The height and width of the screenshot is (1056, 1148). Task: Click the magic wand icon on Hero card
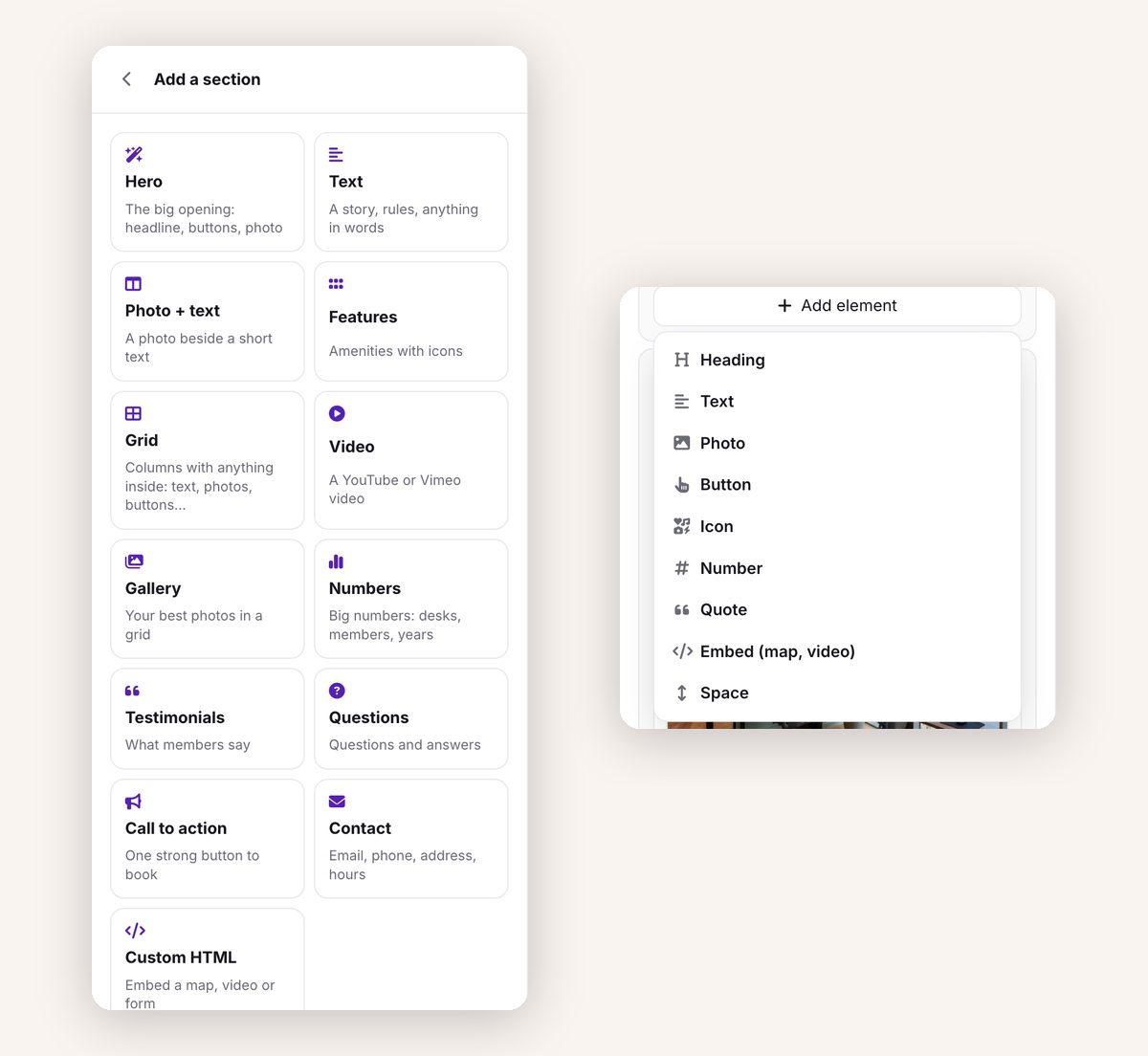(134, 154)
